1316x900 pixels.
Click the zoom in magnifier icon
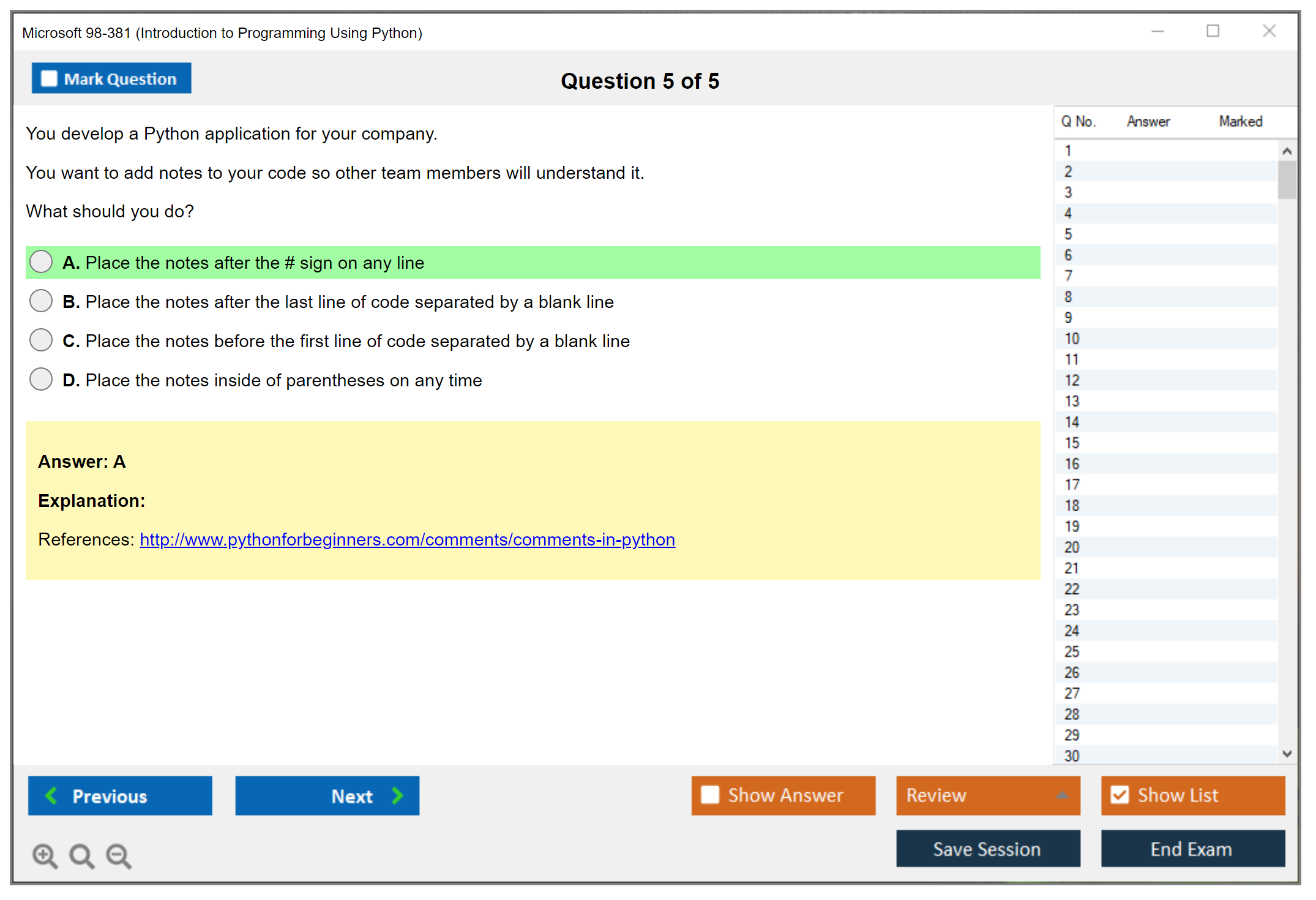(45, 855)
